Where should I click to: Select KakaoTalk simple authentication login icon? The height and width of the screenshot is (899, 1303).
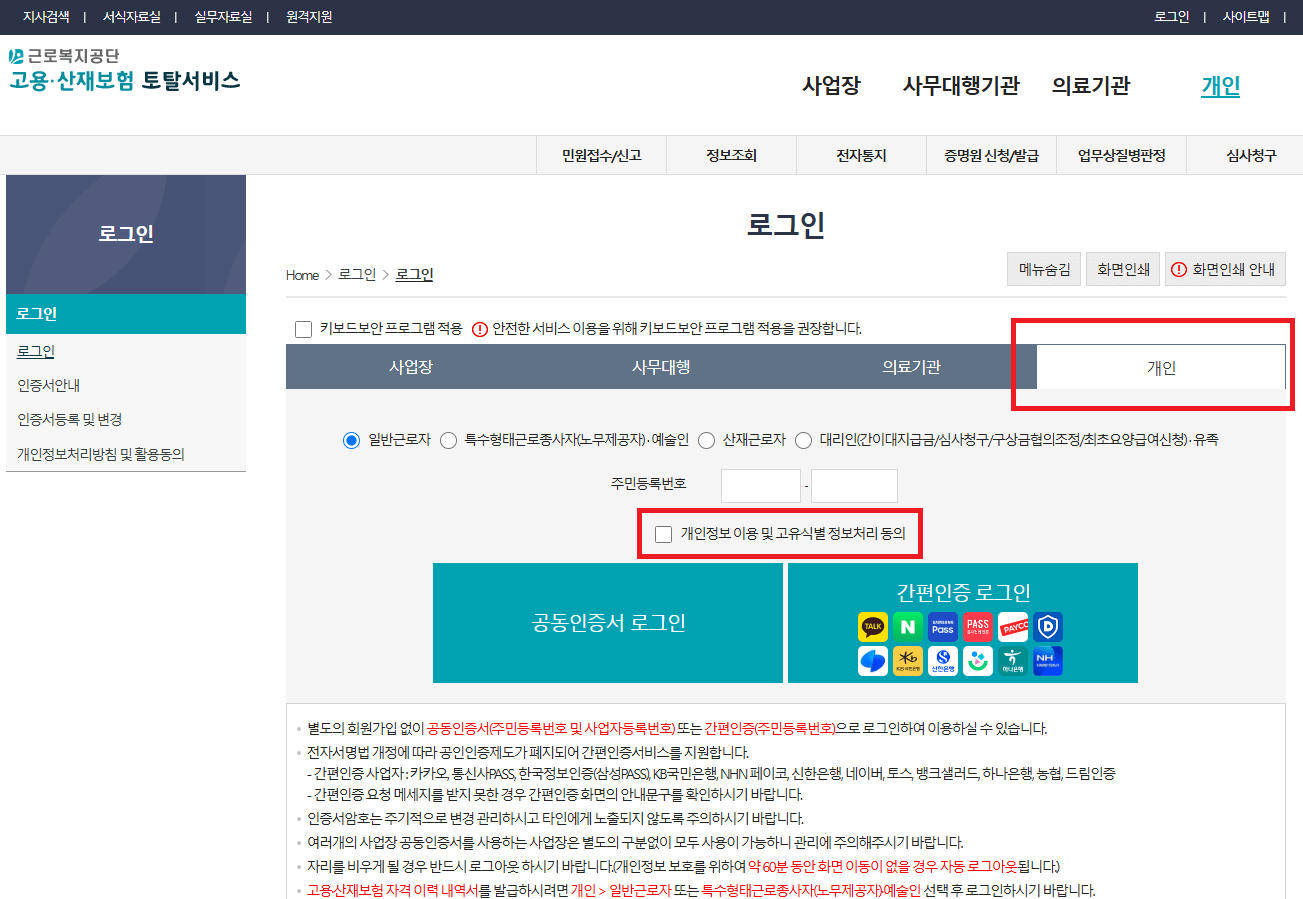pyautogui.click(x=872, y=627)
